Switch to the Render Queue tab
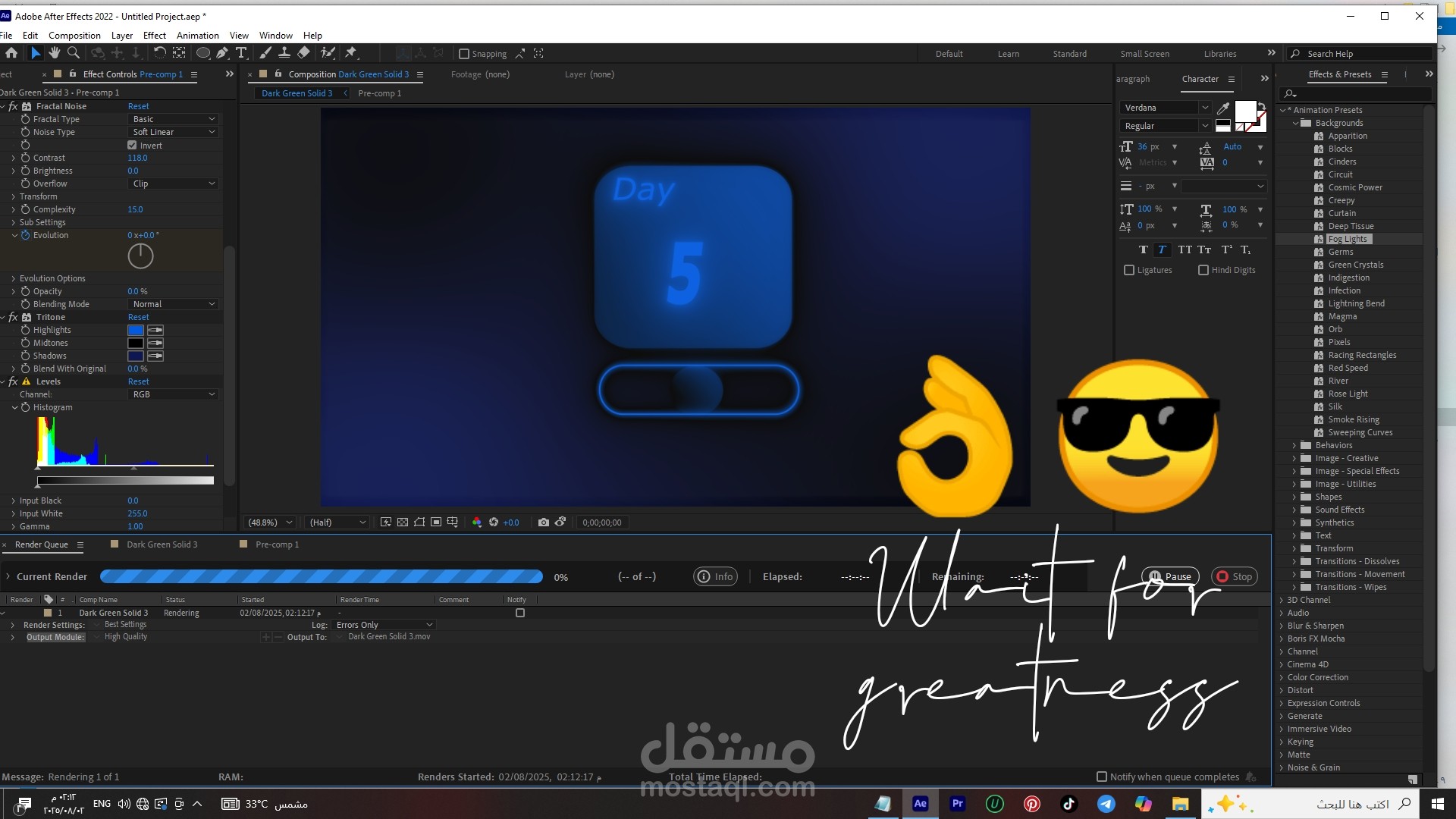The width and height of the screenshot is (1456, 819). click(x=42, y=544)
